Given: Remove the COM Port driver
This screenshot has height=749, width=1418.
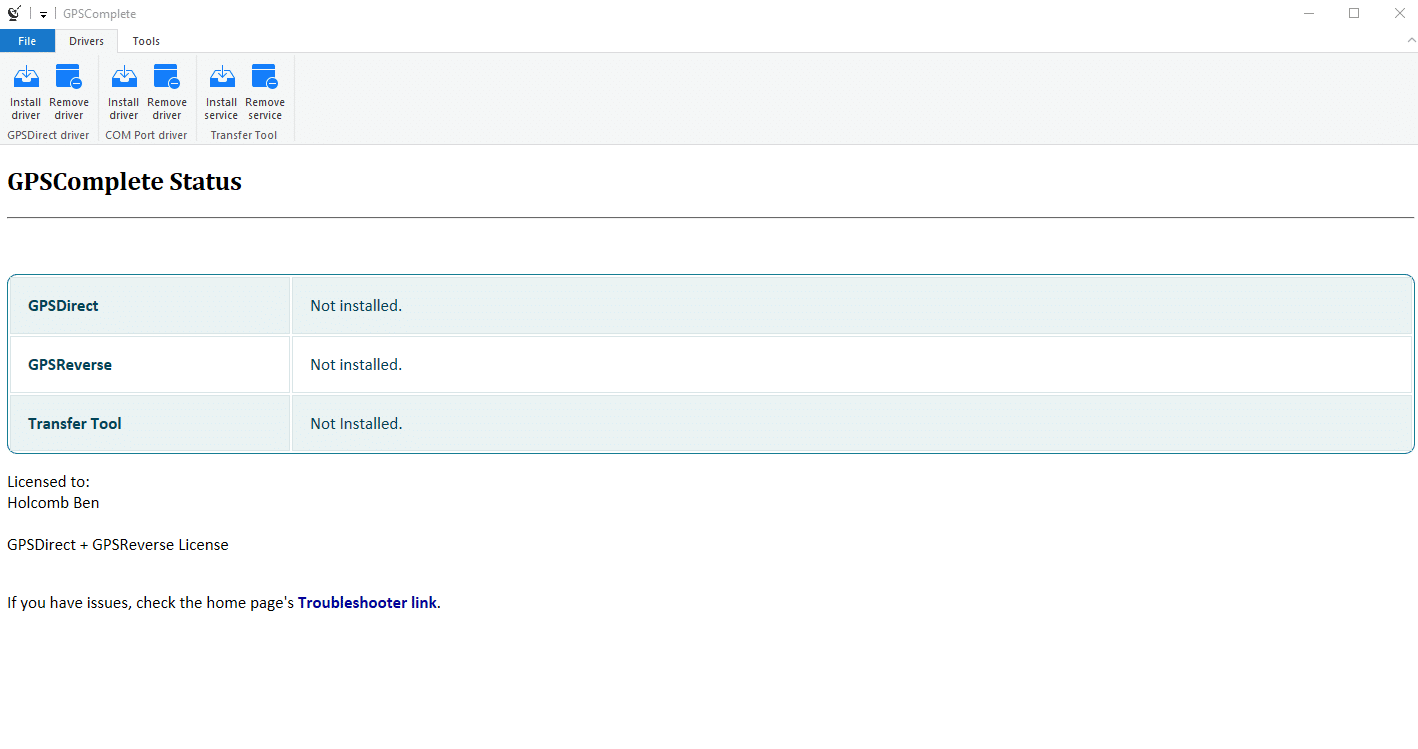Looking at the screenshot, I should tap(167, 91).
